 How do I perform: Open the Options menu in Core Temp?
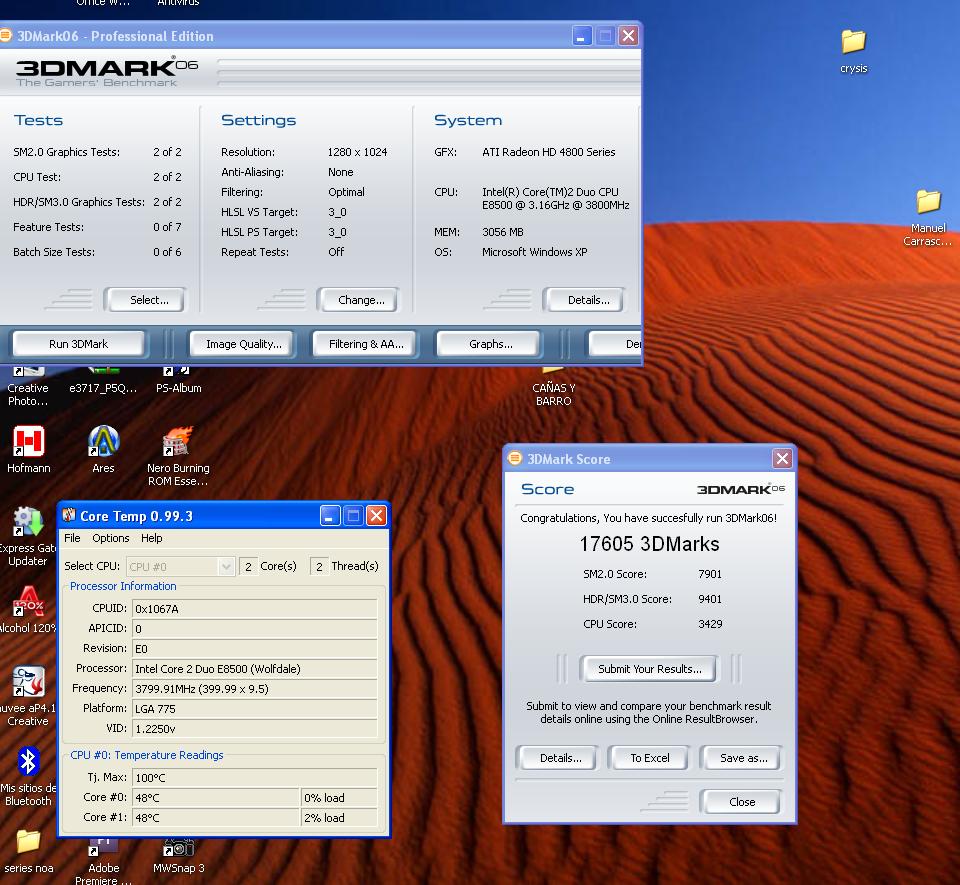coord(111,538)
